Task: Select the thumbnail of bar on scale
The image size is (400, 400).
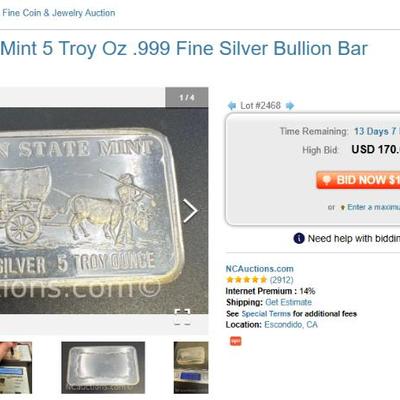Action: coord(191,367)
